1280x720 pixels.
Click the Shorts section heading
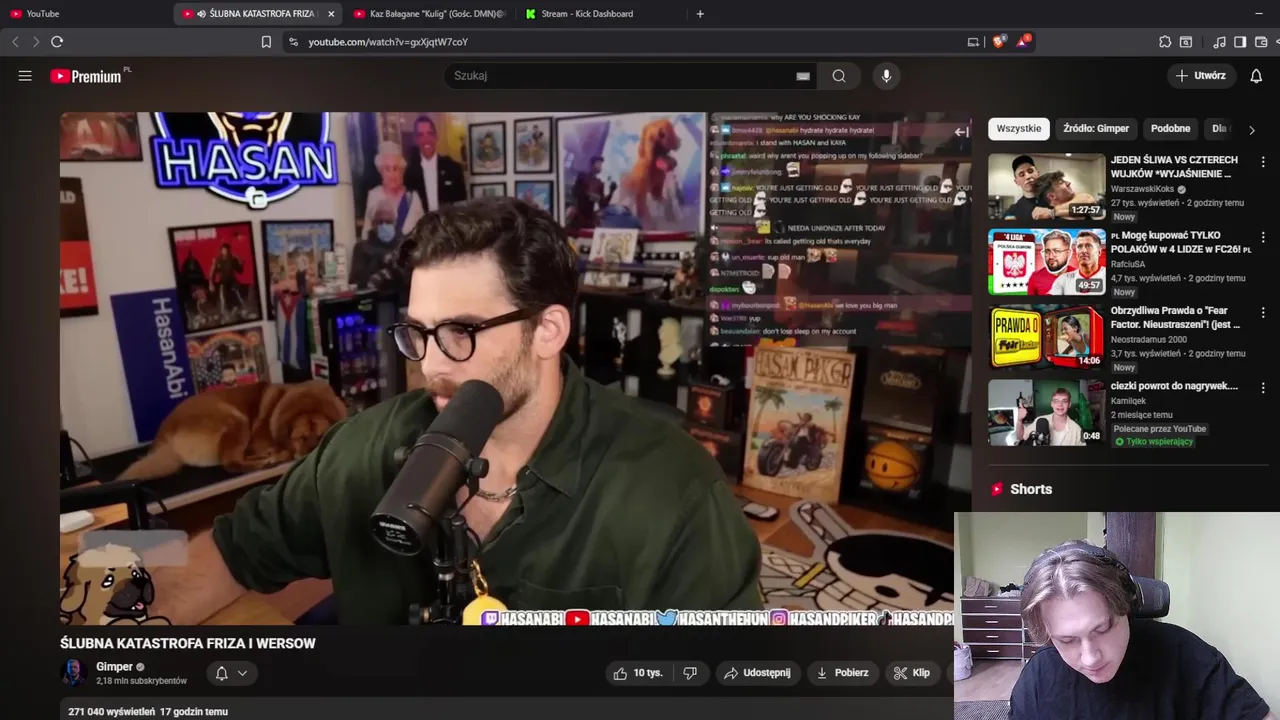pos(1031,489)
